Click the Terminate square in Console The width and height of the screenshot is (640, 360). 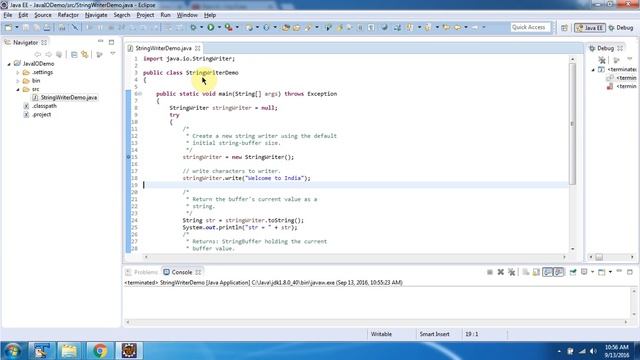(489, 272)
